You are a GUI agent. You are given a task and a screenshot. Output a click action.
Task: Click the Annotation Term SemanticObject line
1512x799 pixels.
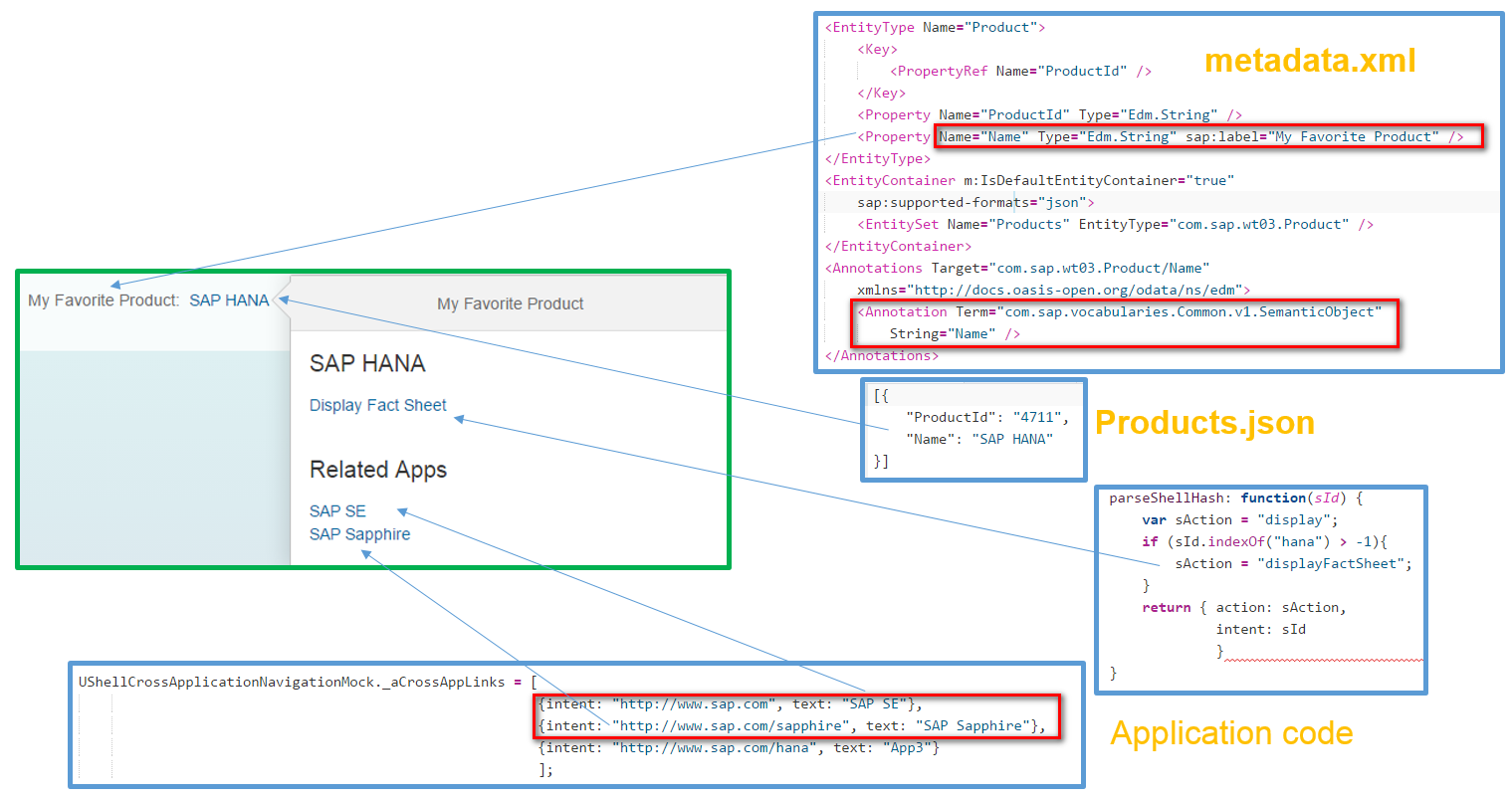point(1120,312)
